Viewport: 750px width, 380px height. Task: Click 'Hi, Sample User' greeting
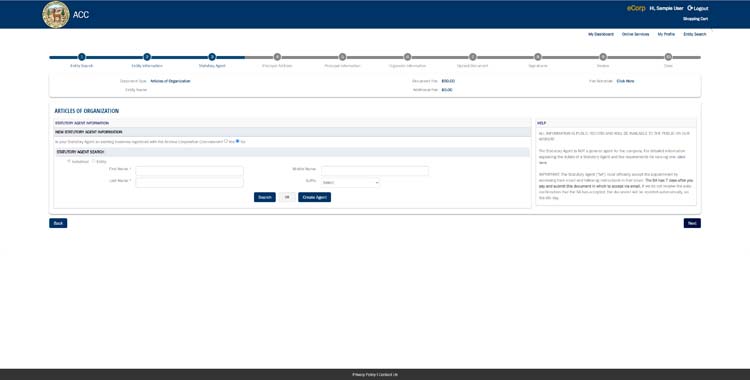click(x=666, y=8)
